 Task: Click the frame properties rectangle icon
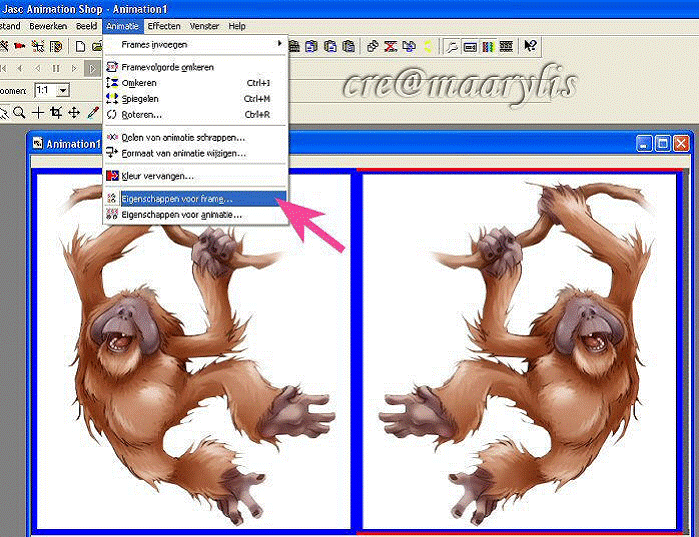tap(470, 46)
